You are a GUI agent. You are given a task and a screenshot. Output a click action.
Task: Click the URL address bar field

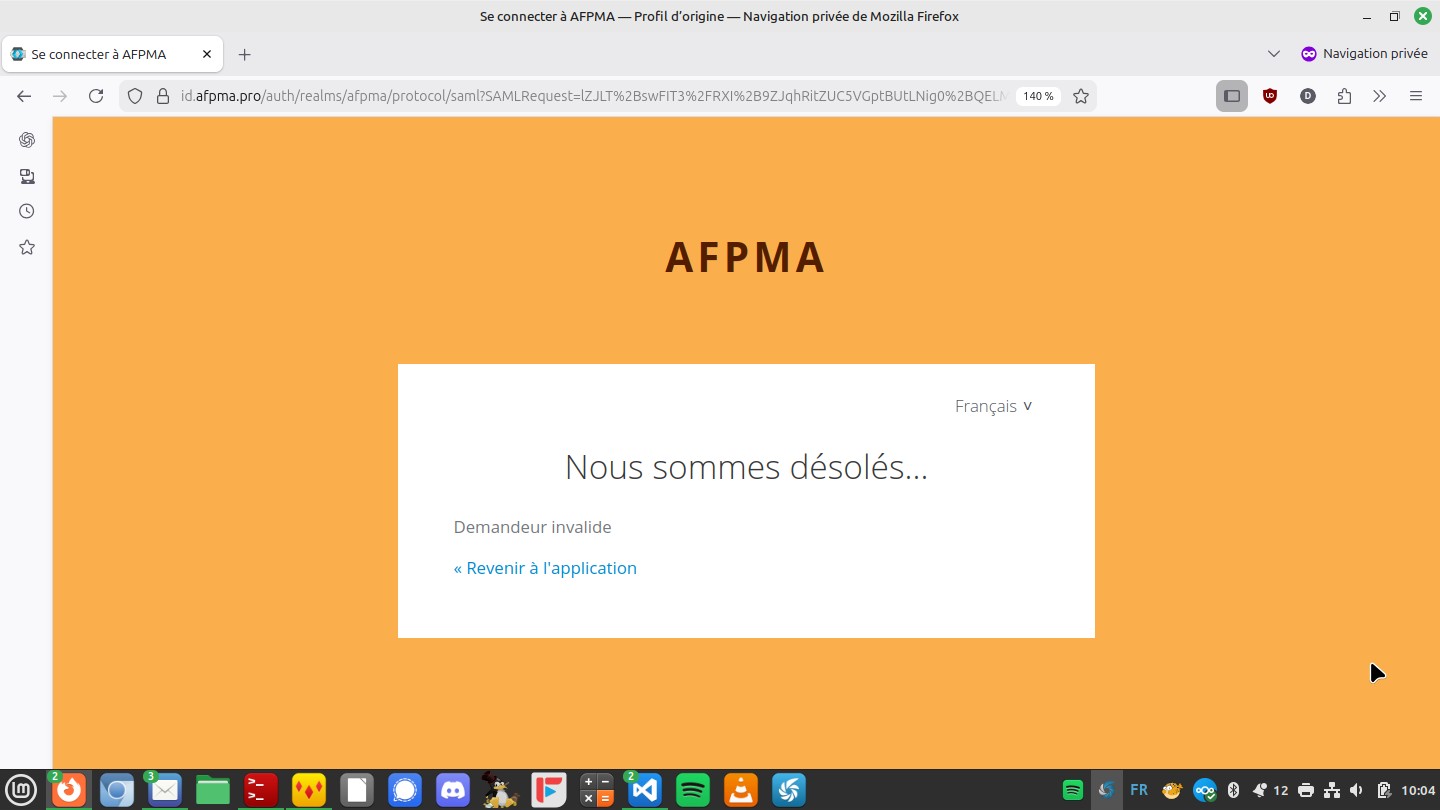coord(590,96)
